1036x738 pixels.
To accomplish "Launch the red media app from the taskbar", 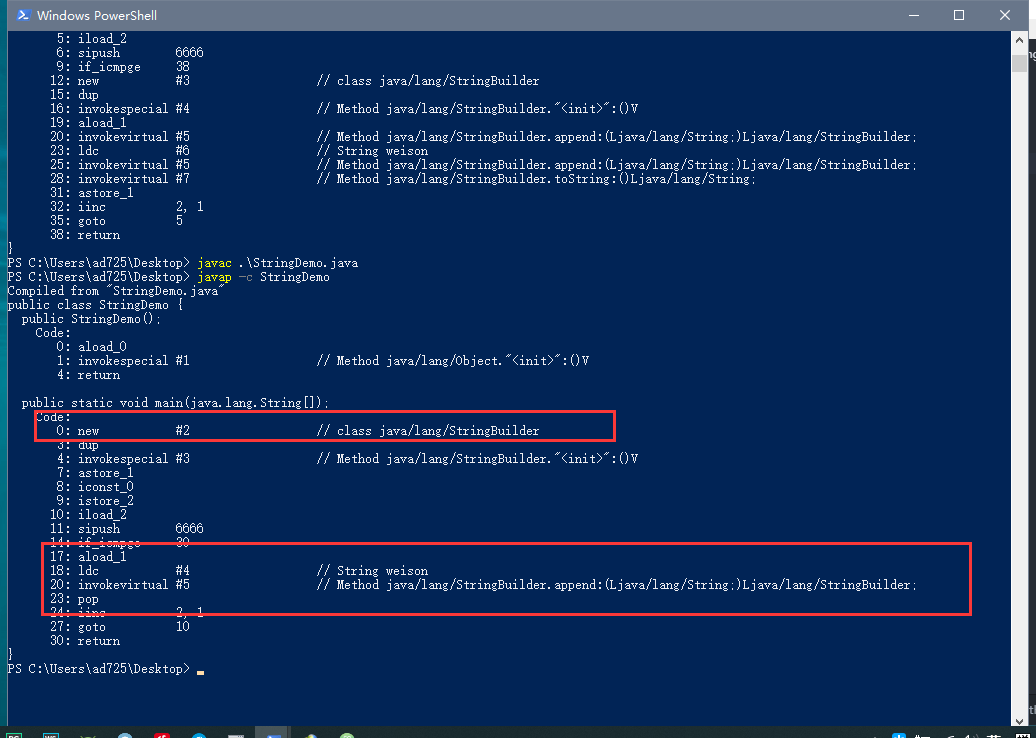I will click(x=162, y=734).
